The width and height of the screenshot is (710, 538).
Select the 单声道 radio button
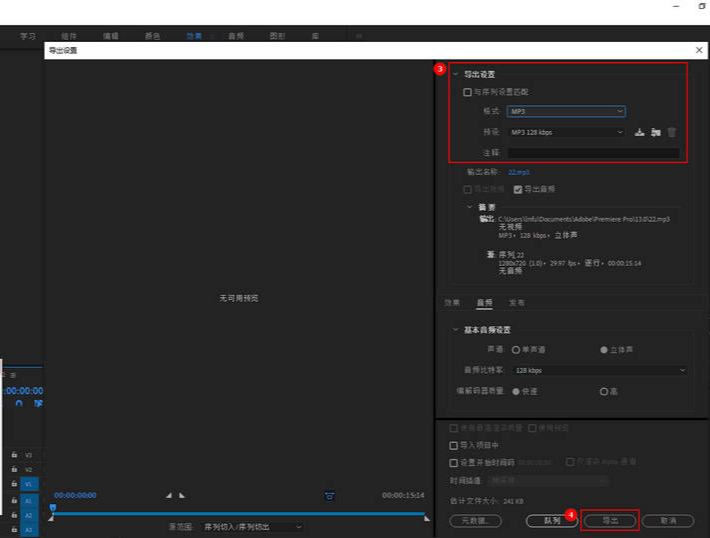click(516, 350)
